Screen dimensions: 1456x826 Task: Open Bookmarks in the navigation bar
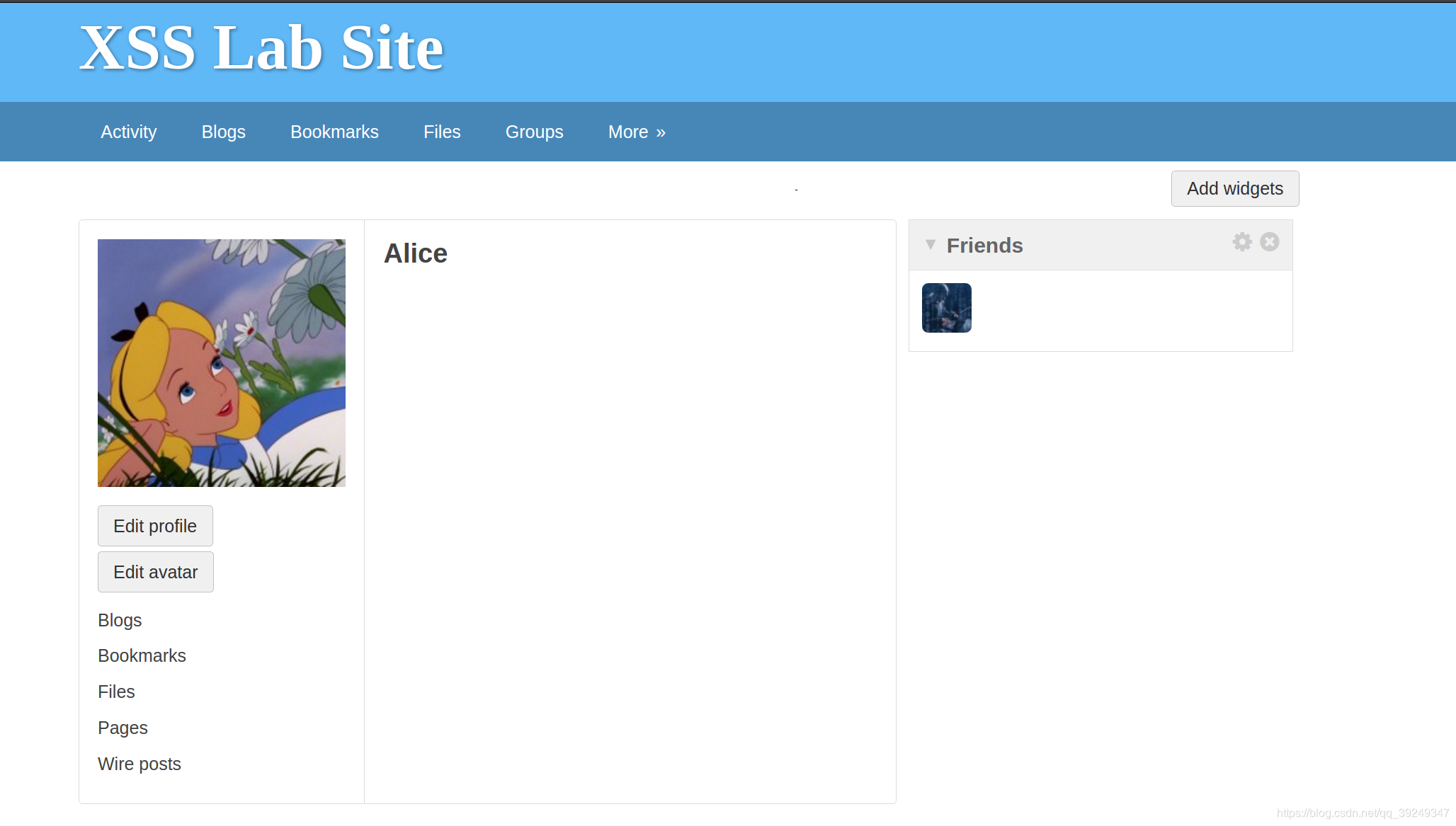[x=334, y=132]
